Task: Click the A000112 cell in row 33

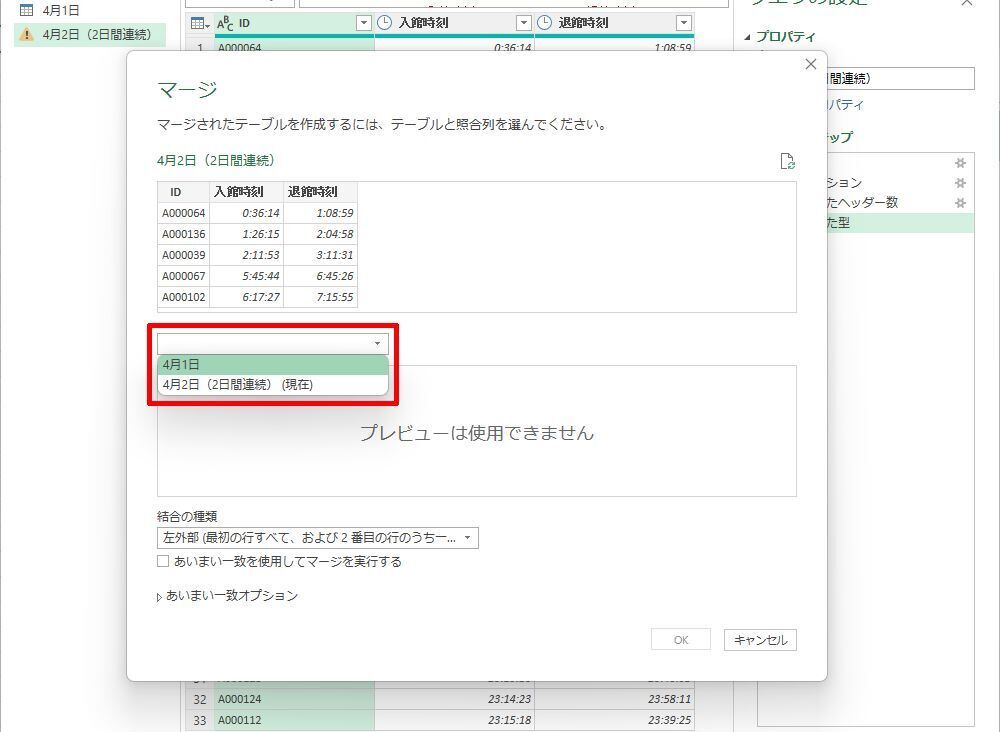Action: 295,720
